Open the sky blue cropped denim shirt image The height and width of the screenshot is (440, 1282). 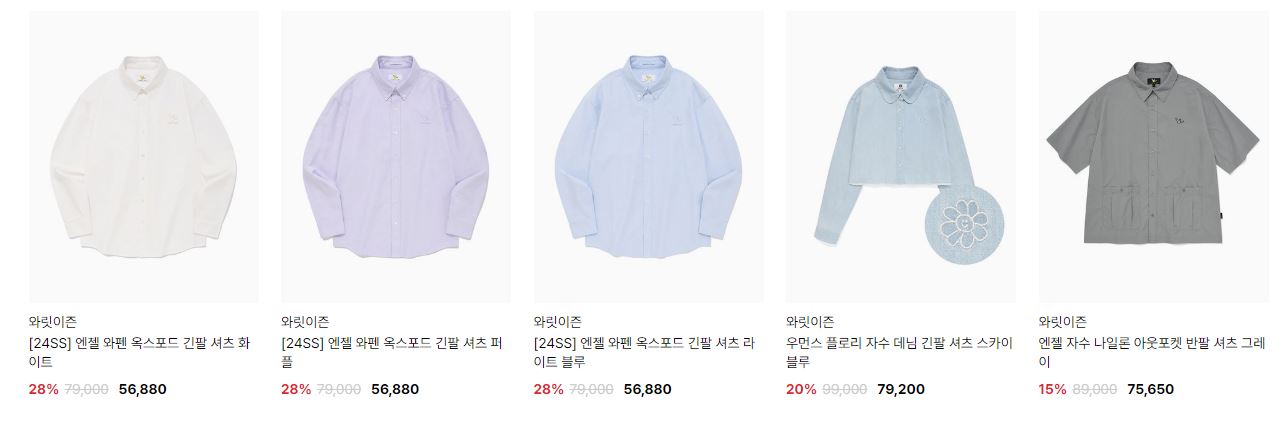coord(901,157)
